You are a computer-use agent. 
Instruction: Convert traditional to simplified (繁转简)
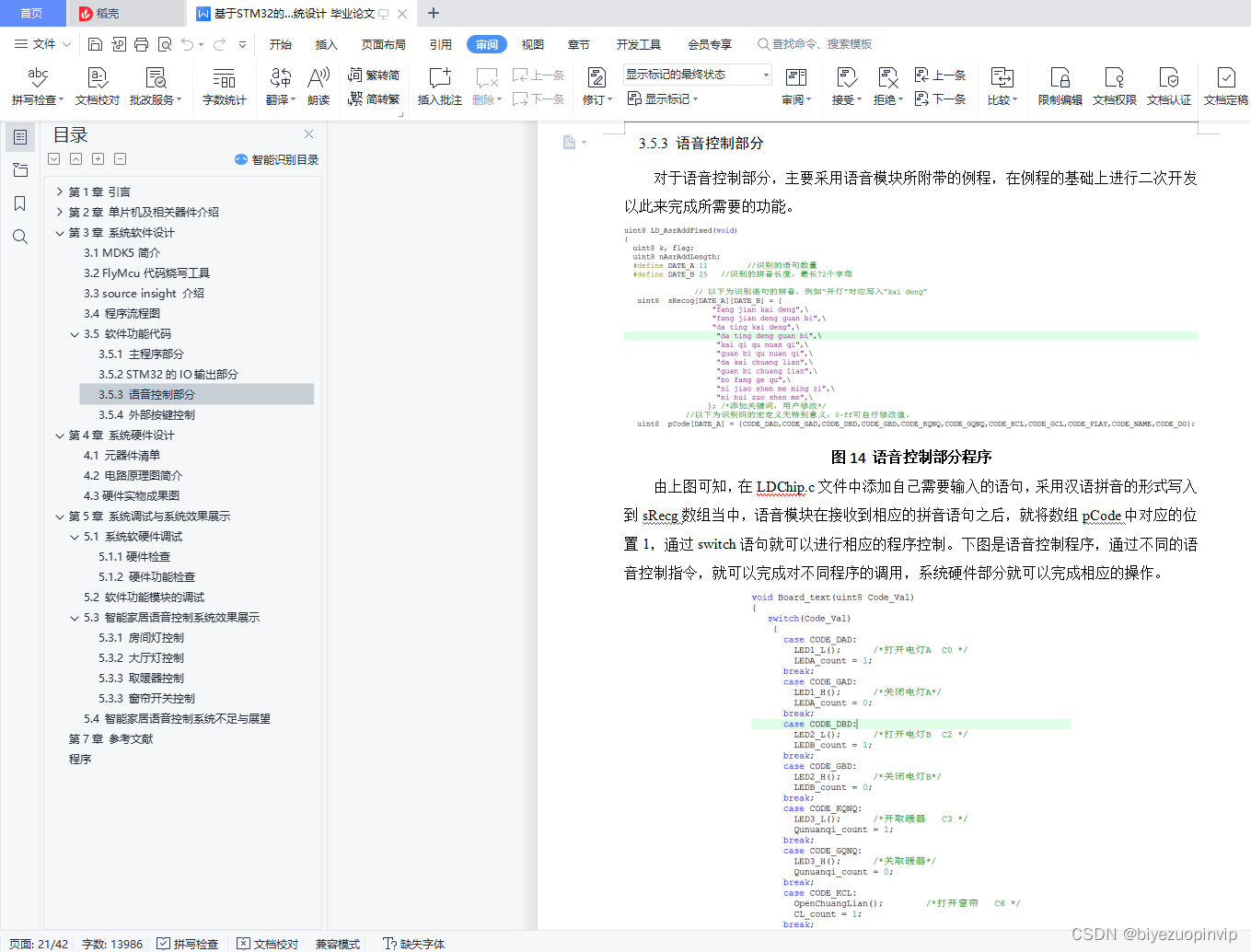pos(374,75)
